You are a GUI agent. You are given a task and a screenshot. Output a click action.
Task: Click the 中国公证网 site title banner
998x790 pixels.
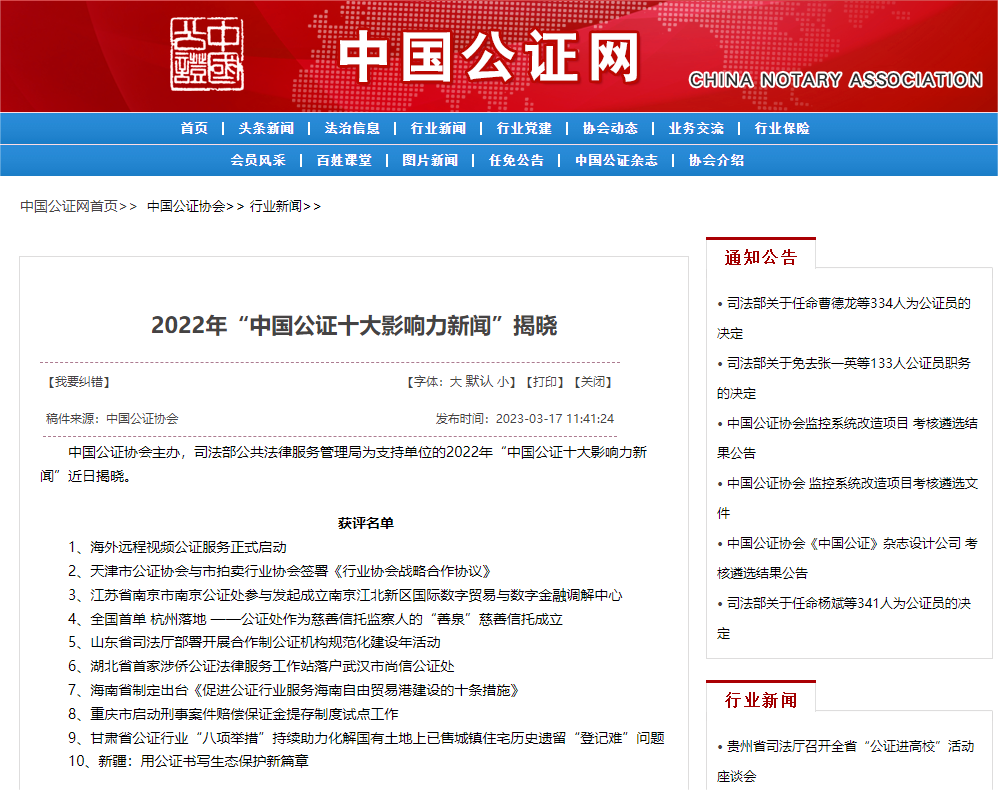coord(489,56)
